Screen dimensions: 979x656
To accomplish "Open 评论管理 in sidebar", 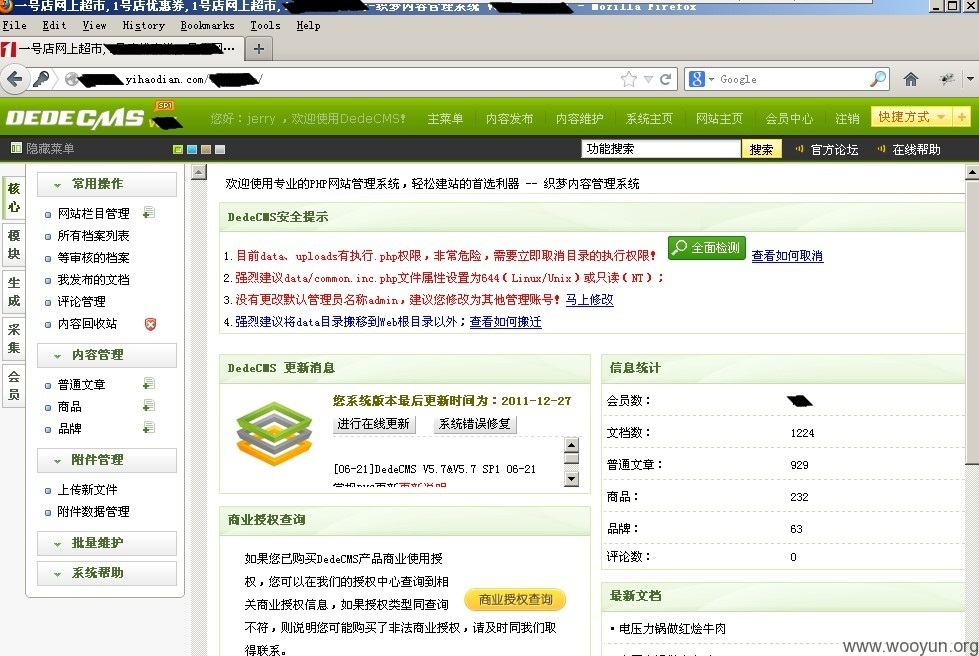I will coord(81,302).
